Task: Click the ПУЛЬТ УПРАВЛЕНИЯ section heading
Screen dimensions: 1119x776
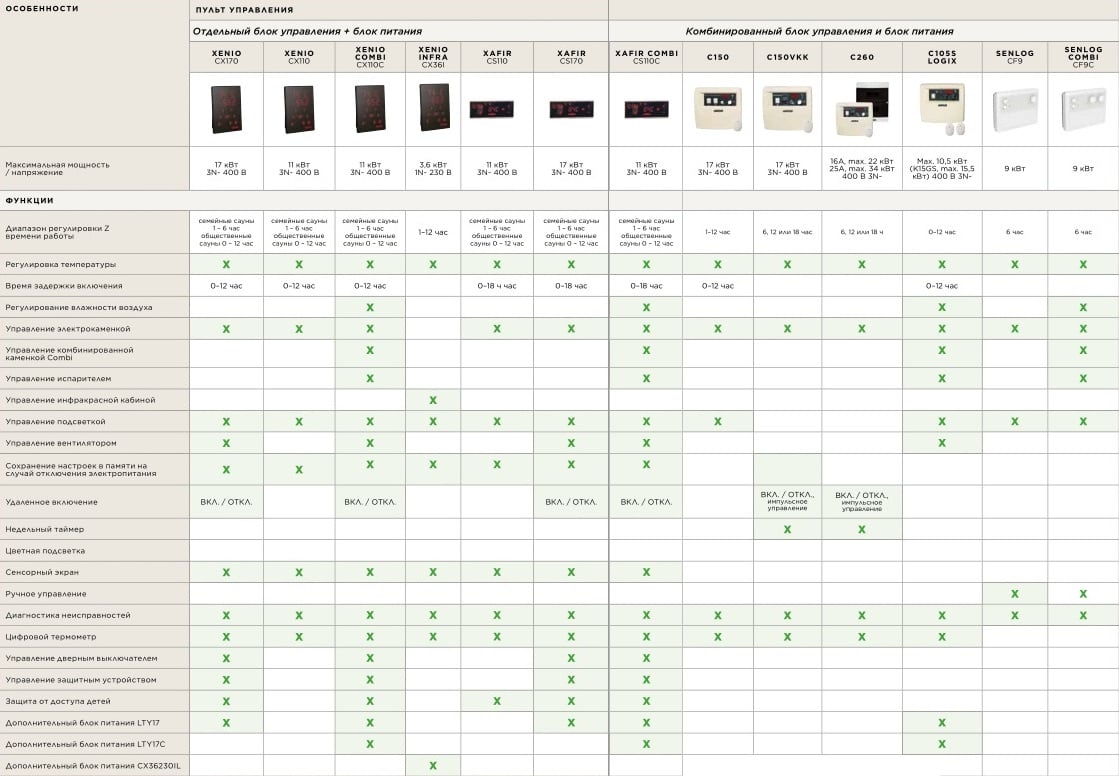Action: pos(244,10)
